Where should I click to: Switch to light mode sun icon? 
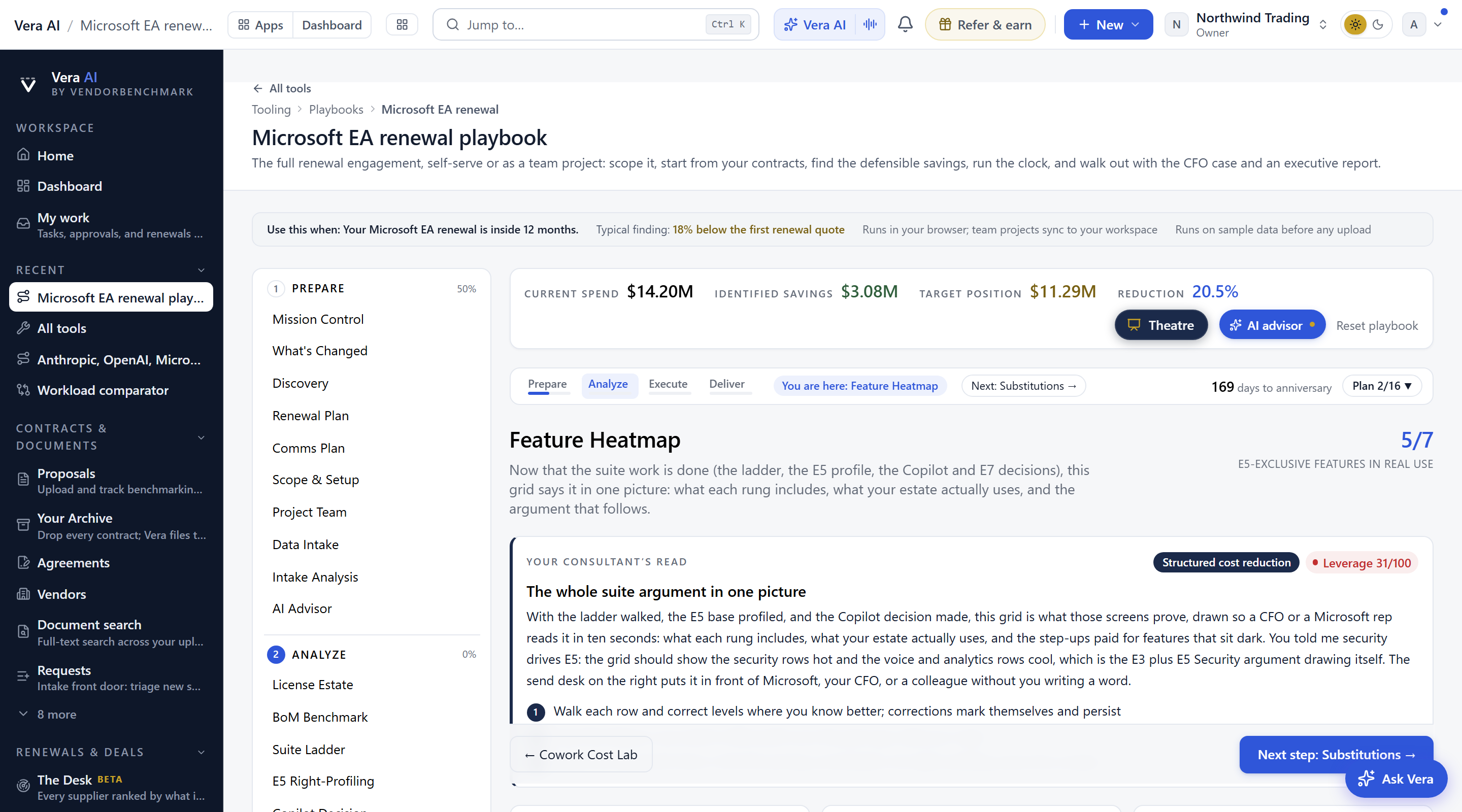pyautogui.click(x=1355, y=24)
